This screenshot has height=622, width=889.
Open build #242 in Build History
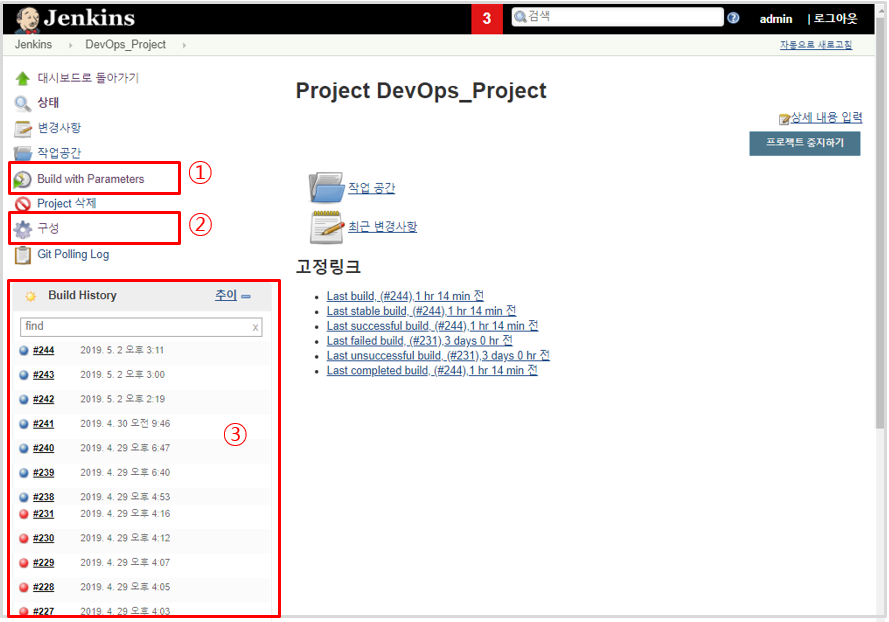pyautogui.click(x=44, y=399)
